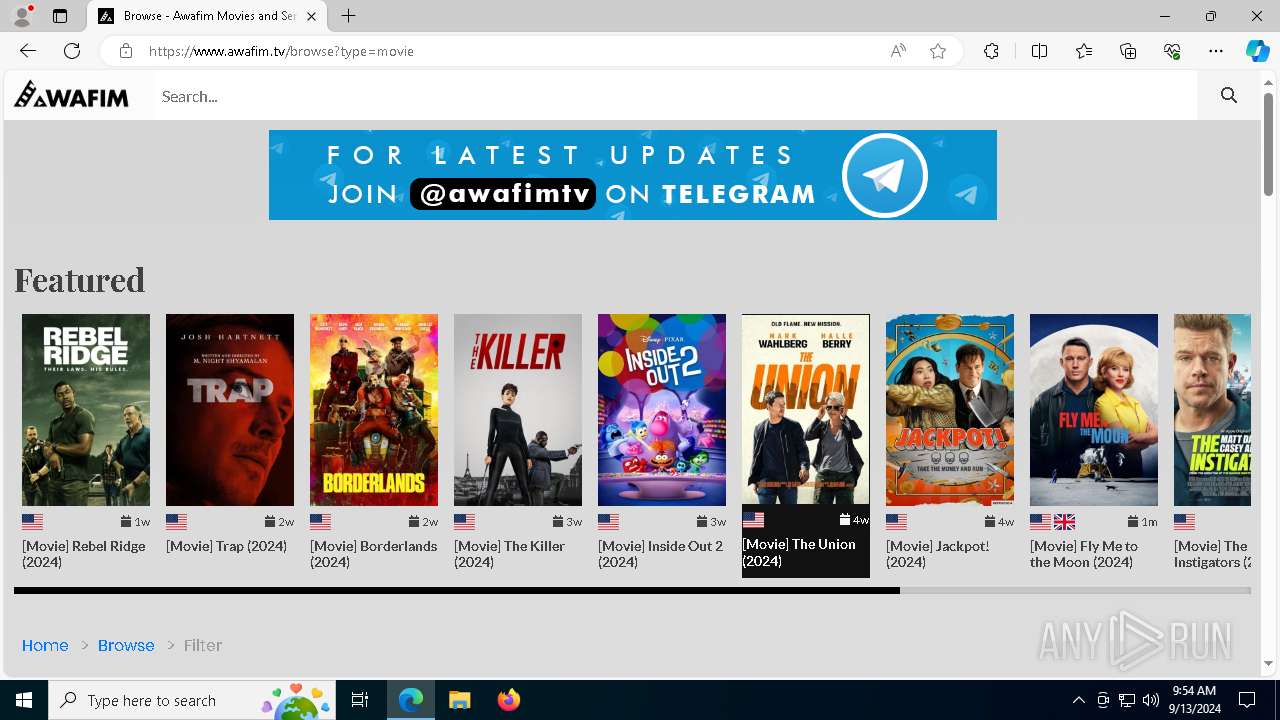View site information lock icon
Viewport: 1280px width, 720px height.
[x=125, y=51]
